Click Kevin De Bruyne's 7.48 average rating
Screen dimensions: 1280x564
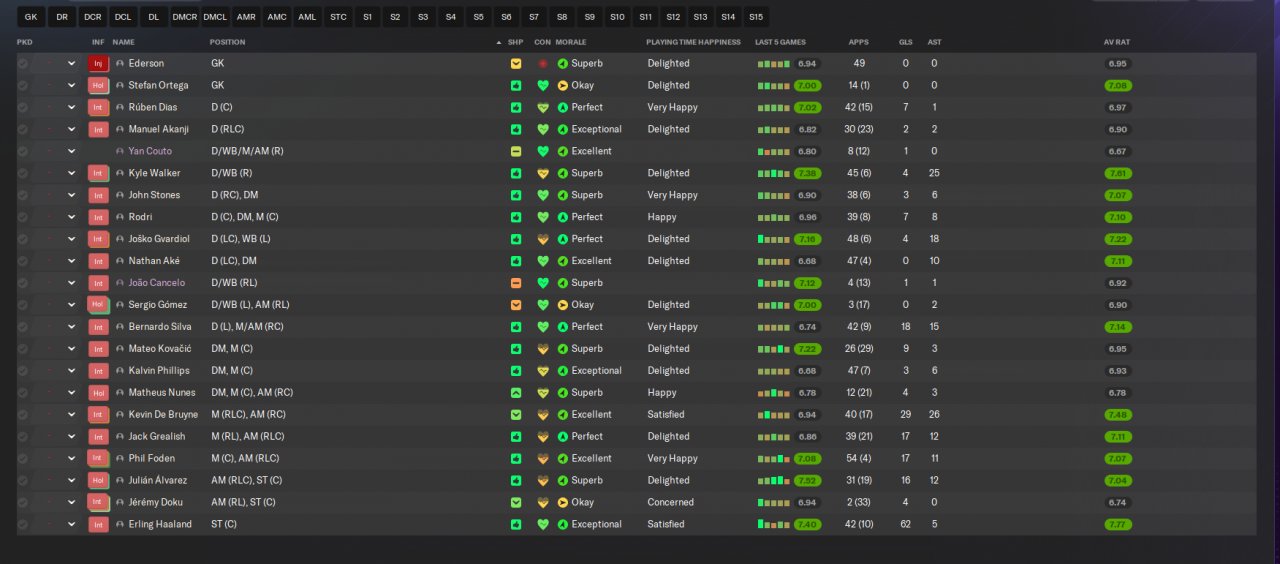(1118, 414)
